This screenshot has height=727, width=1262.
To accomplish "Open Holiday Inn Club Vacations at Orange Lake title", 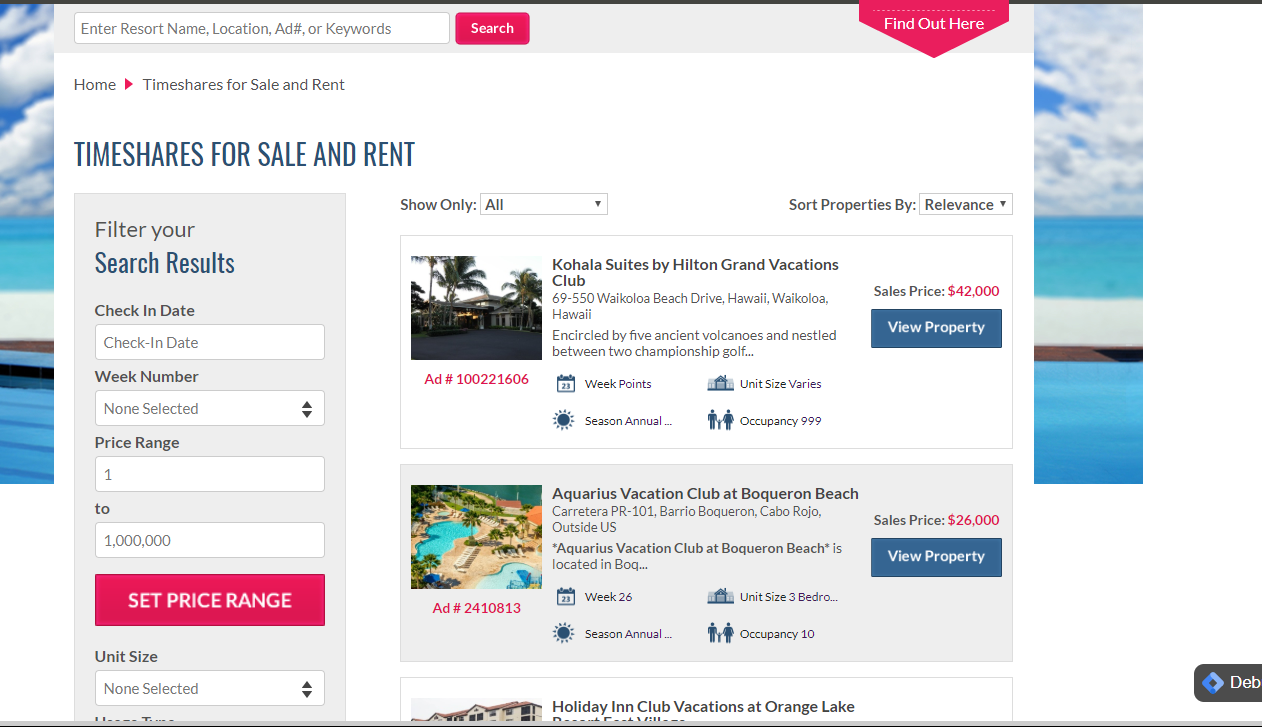I will (x=703, y=712).
